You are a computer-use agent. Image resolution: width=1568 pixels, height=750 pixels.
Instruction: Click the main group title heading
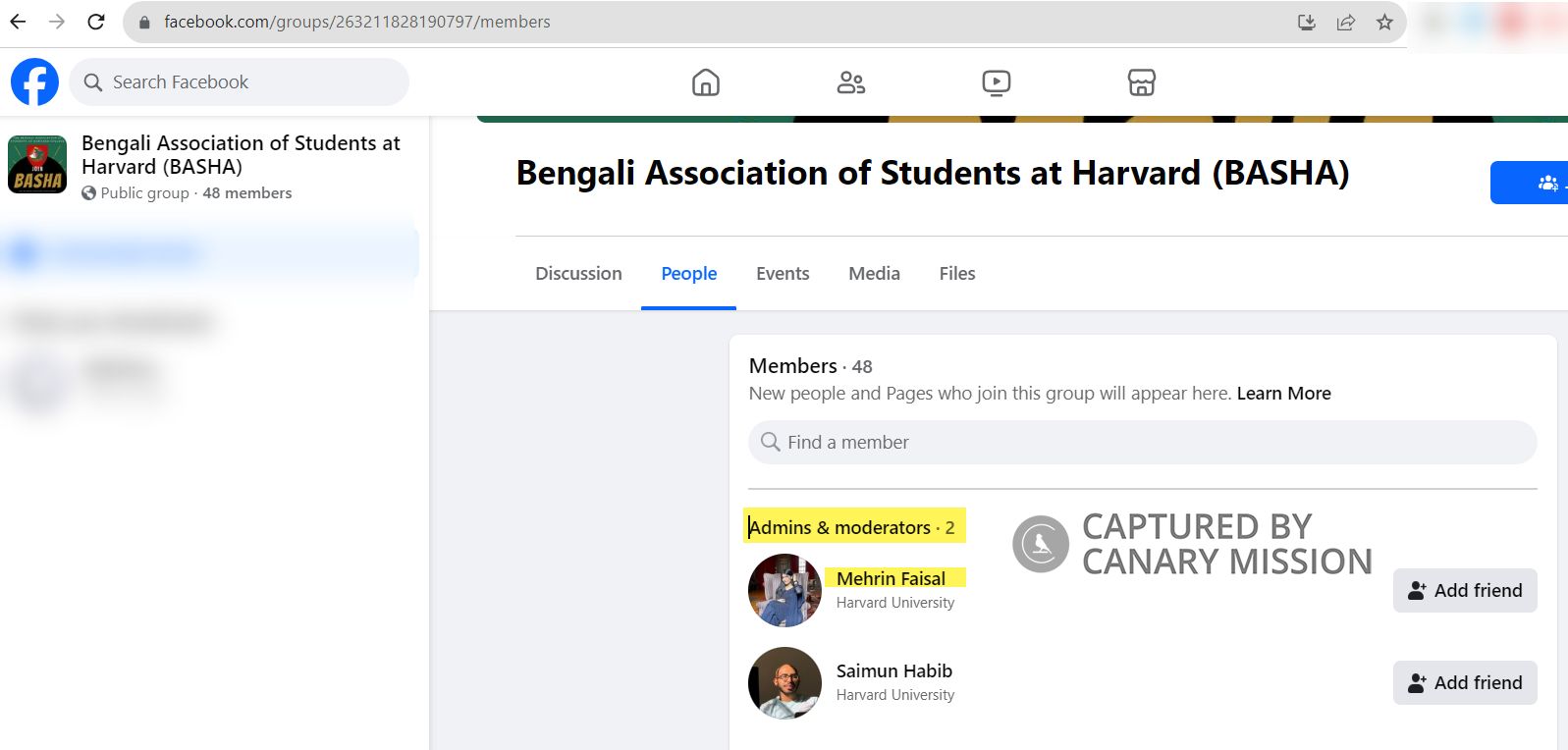933,174
